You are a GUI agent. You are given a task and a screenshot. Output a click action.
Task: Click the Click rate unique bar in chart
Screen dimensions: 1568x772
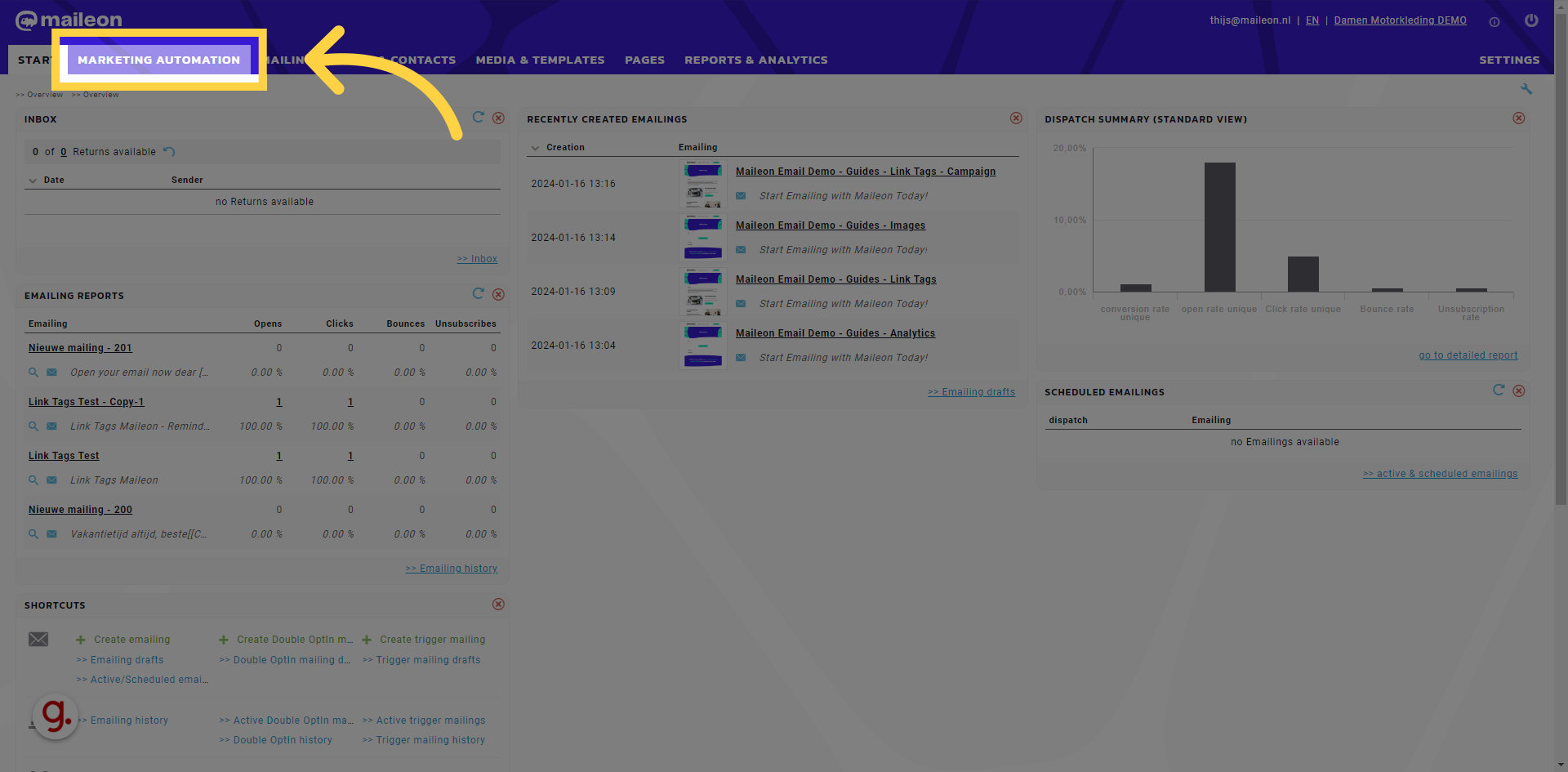(x=1303, y=274)
